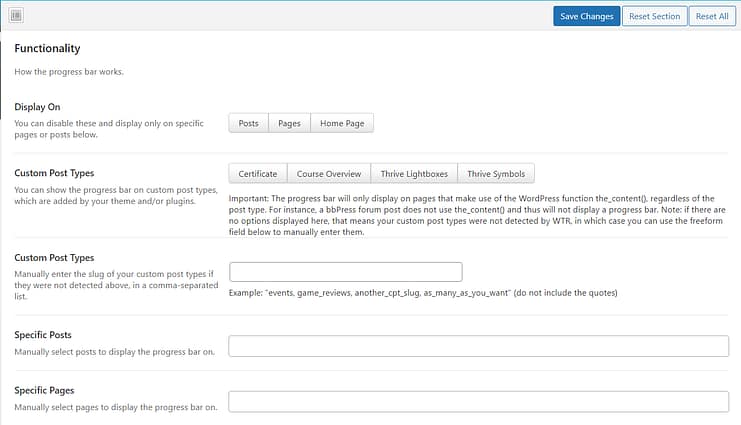Viewport: 741px width, 425px height.
Task: Click the Specific Posts setting label
Action: (x=43, y=334)
